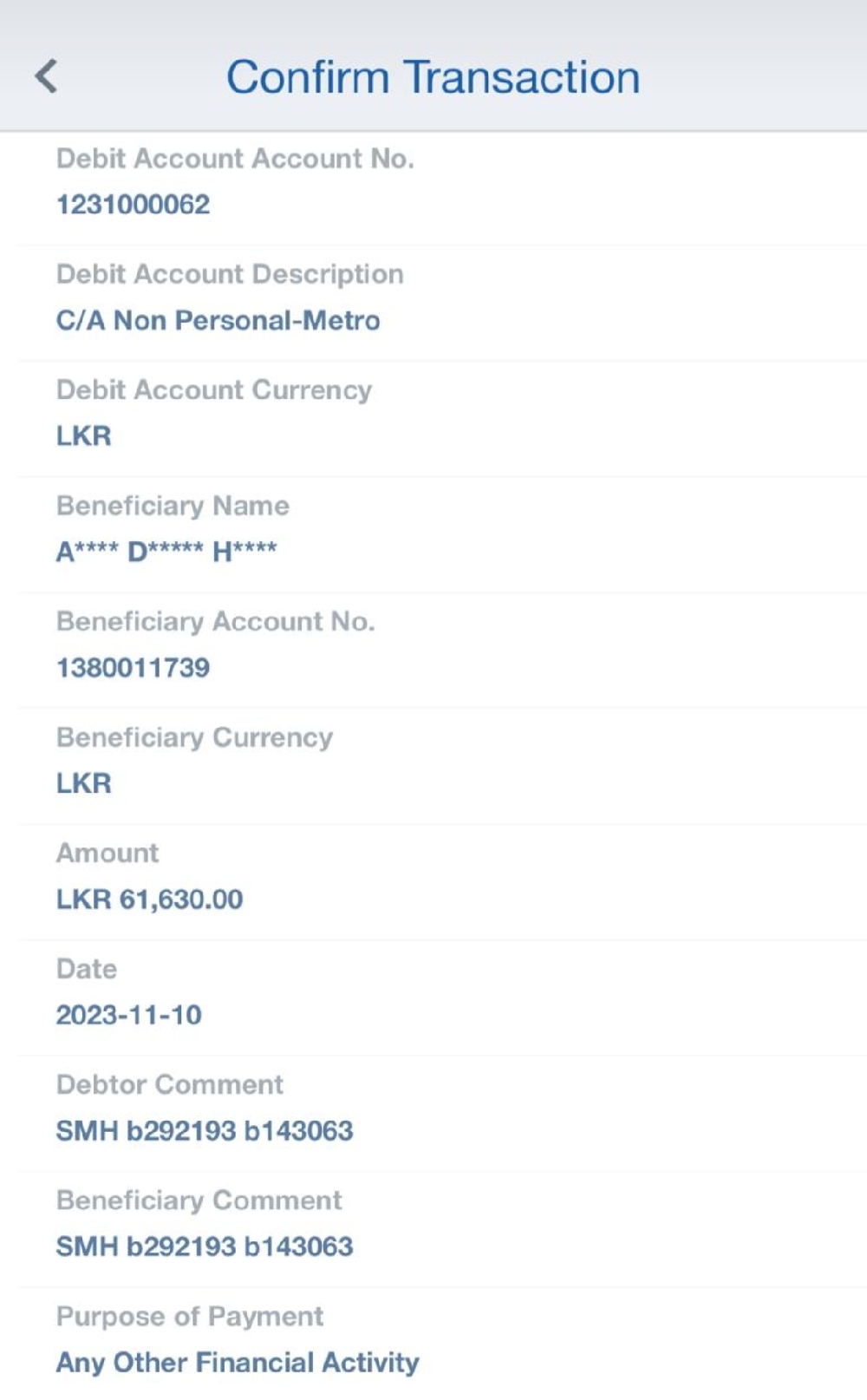Select debit account number 1231000062
Image resolution: width=867 pixels, height=1400 pixels.
(x=133, y=205)
